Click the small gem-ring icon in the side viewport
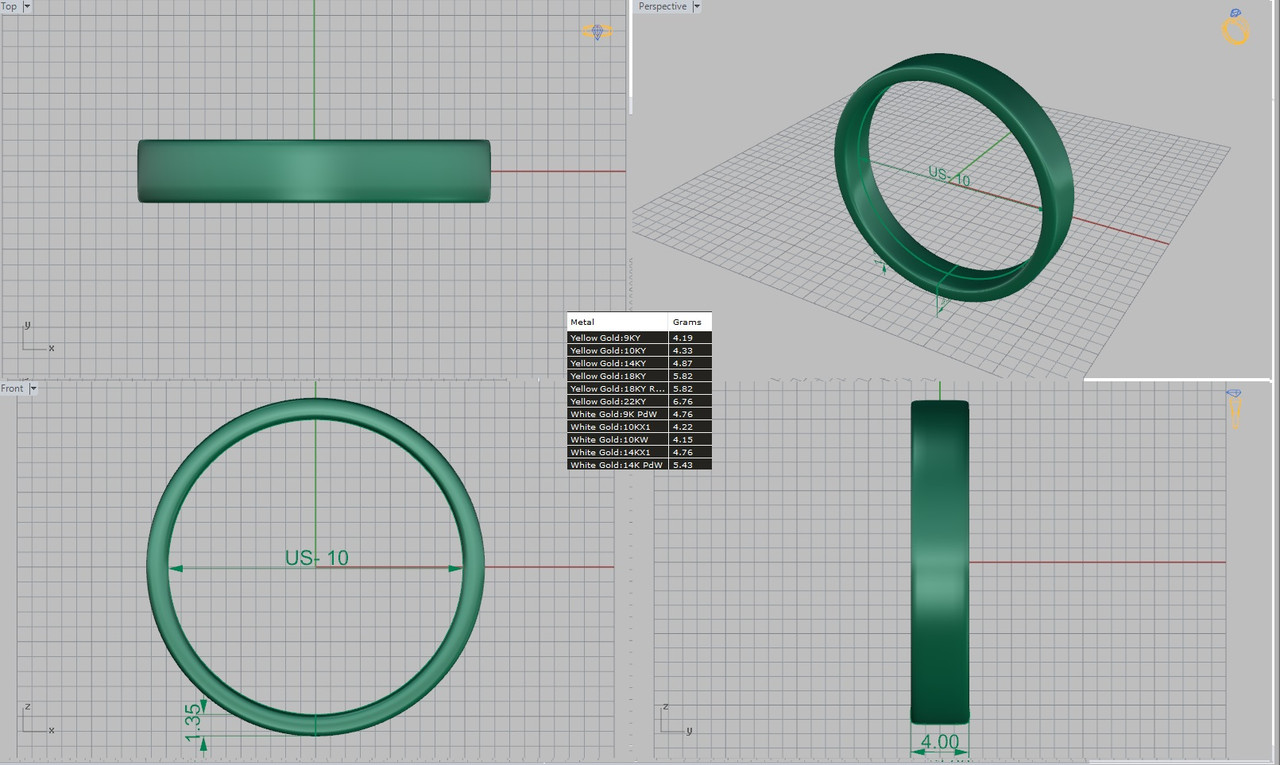The width and height of the screenshot is (1280, 765). (x=1234, y=409)
